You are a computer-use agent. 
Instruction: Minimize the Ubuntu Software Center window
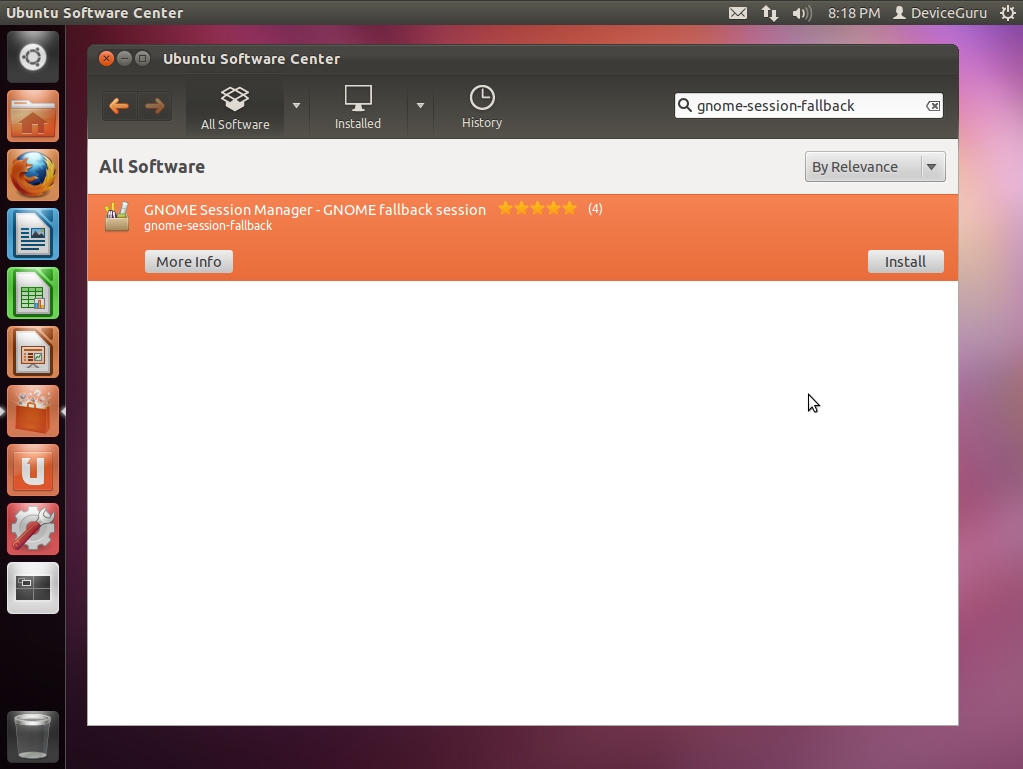124,59
